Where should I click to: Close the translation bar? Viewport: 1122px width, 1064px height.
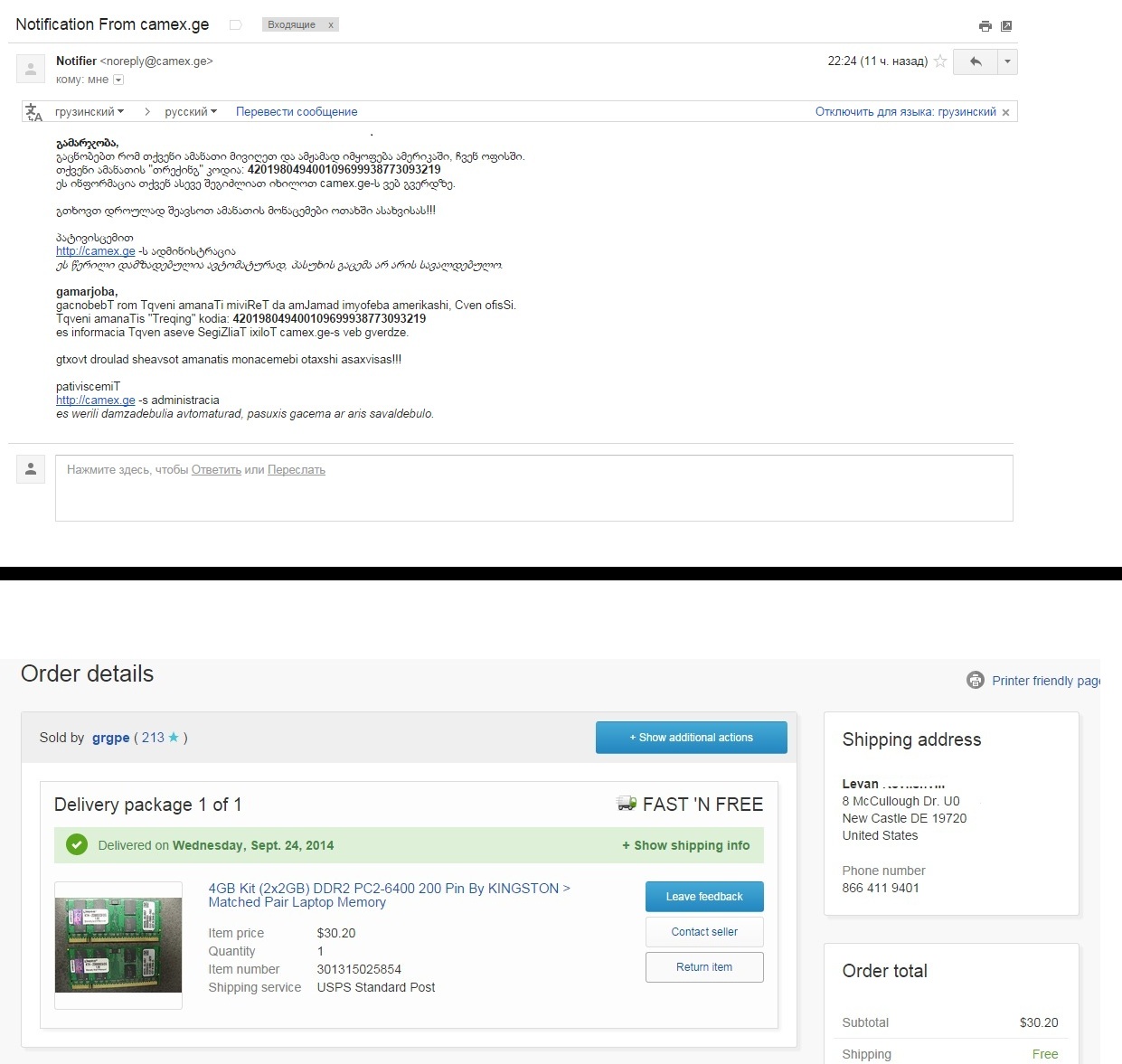[1005, 112]
